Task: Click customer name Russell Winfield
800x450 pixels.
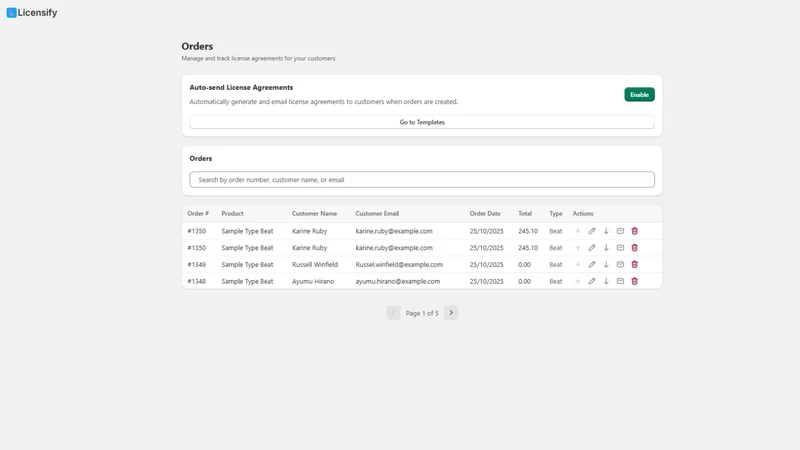Action: [x=315, y=264]
